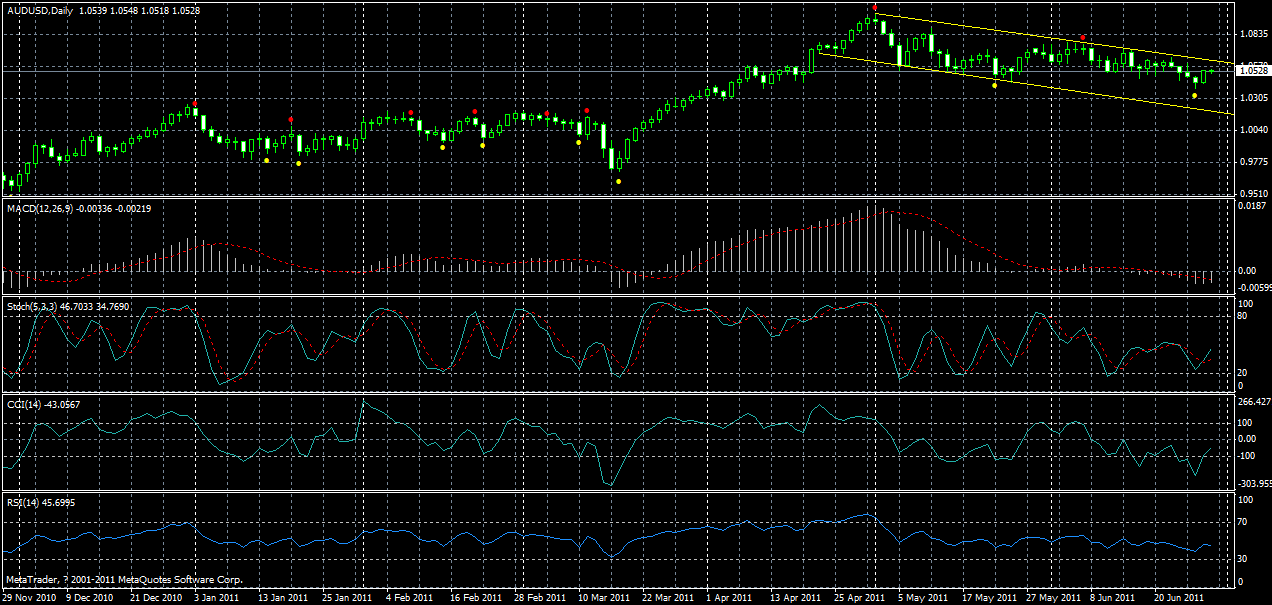
Task: Click the 30 level on RSI scale
Action: pos(1244,558)
